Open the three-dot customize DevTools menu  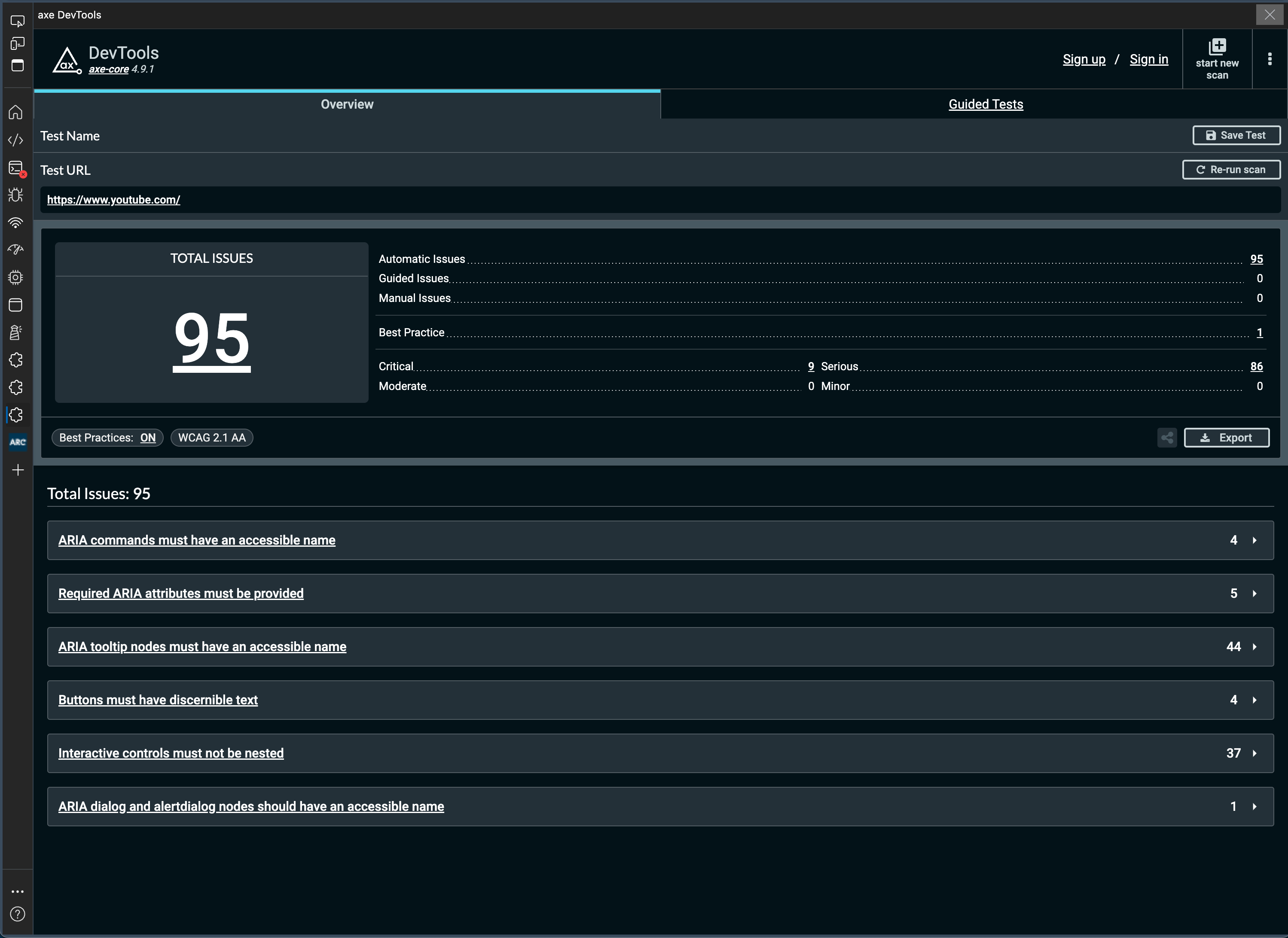click(x=18, y=892)
